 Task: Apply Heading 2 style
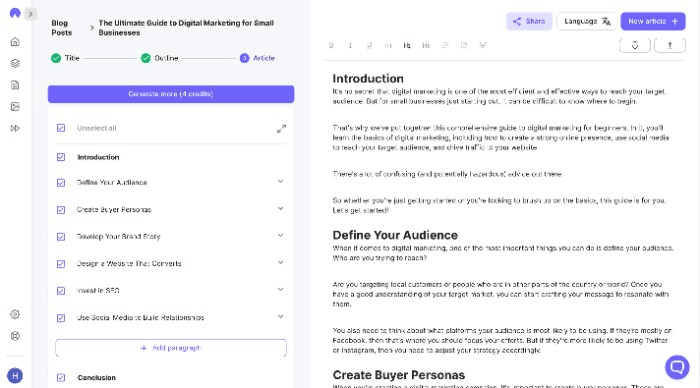coord(407,45)
